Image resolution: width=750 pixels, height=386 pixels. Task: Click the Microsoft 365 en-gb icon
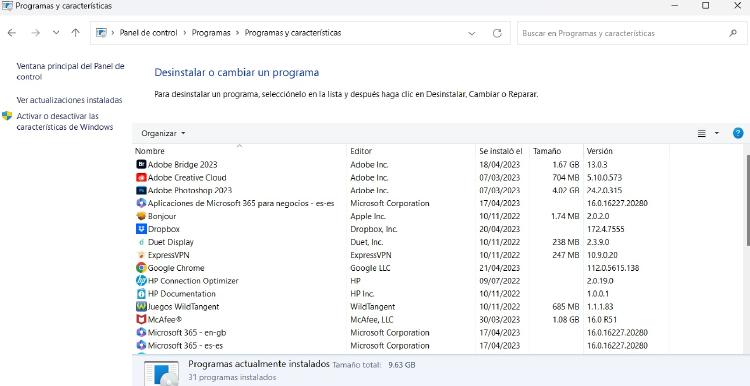click(x=141, y=332)
